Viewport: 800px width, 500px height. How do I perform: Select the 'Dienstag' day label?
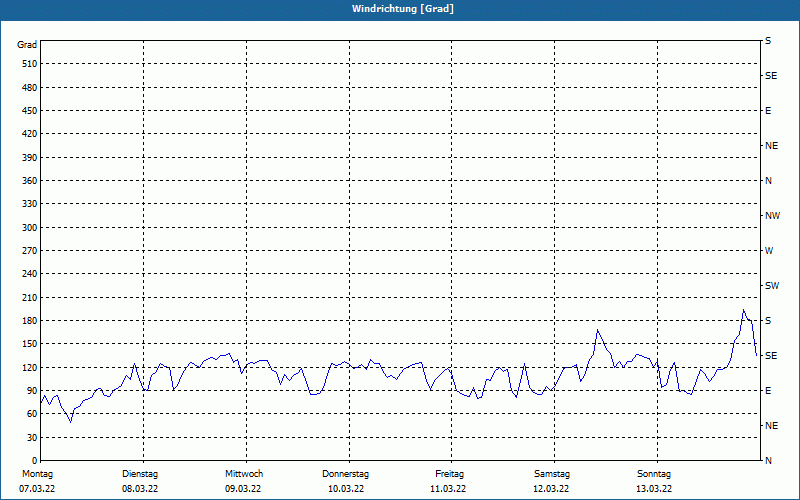pyautogui.click(x=140, y=474)
